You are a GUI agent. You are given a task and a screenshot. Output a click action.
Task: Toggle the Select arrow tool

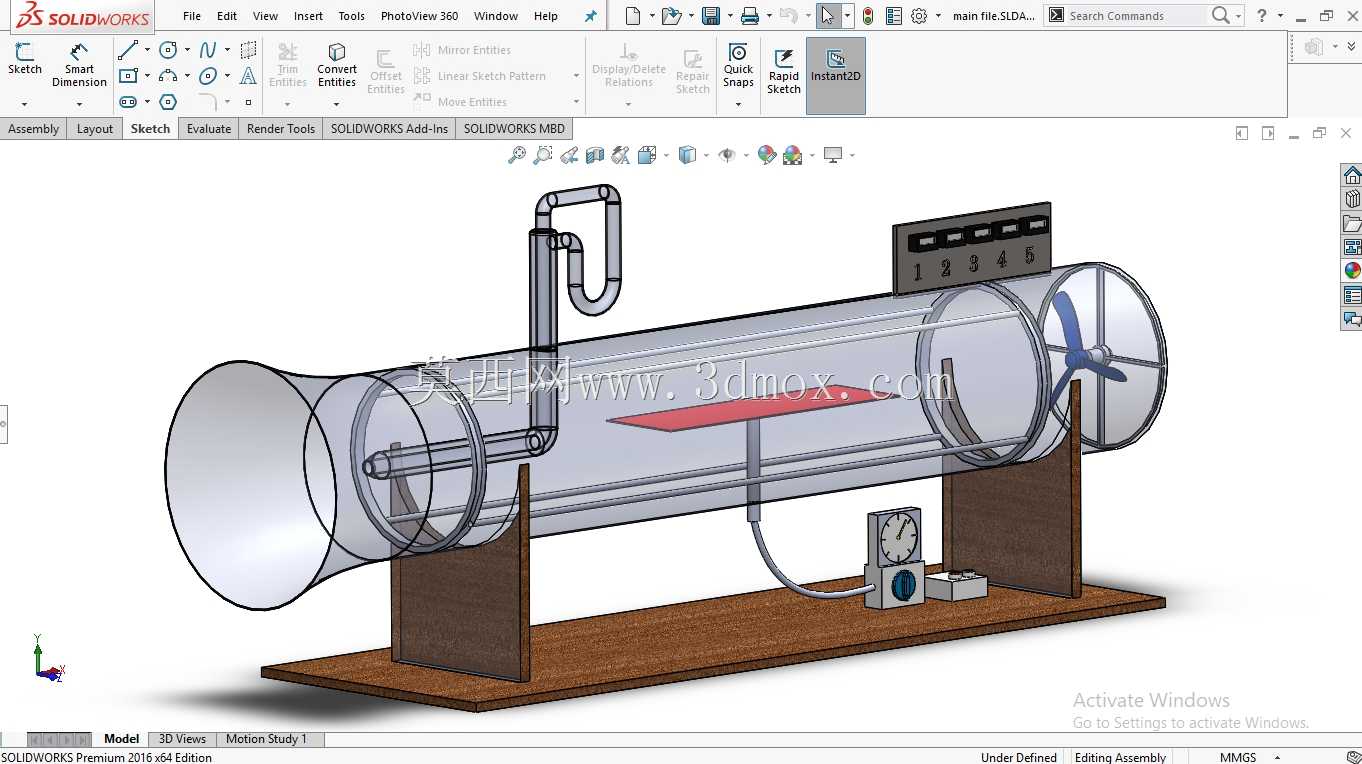click(x=827, y=16)
